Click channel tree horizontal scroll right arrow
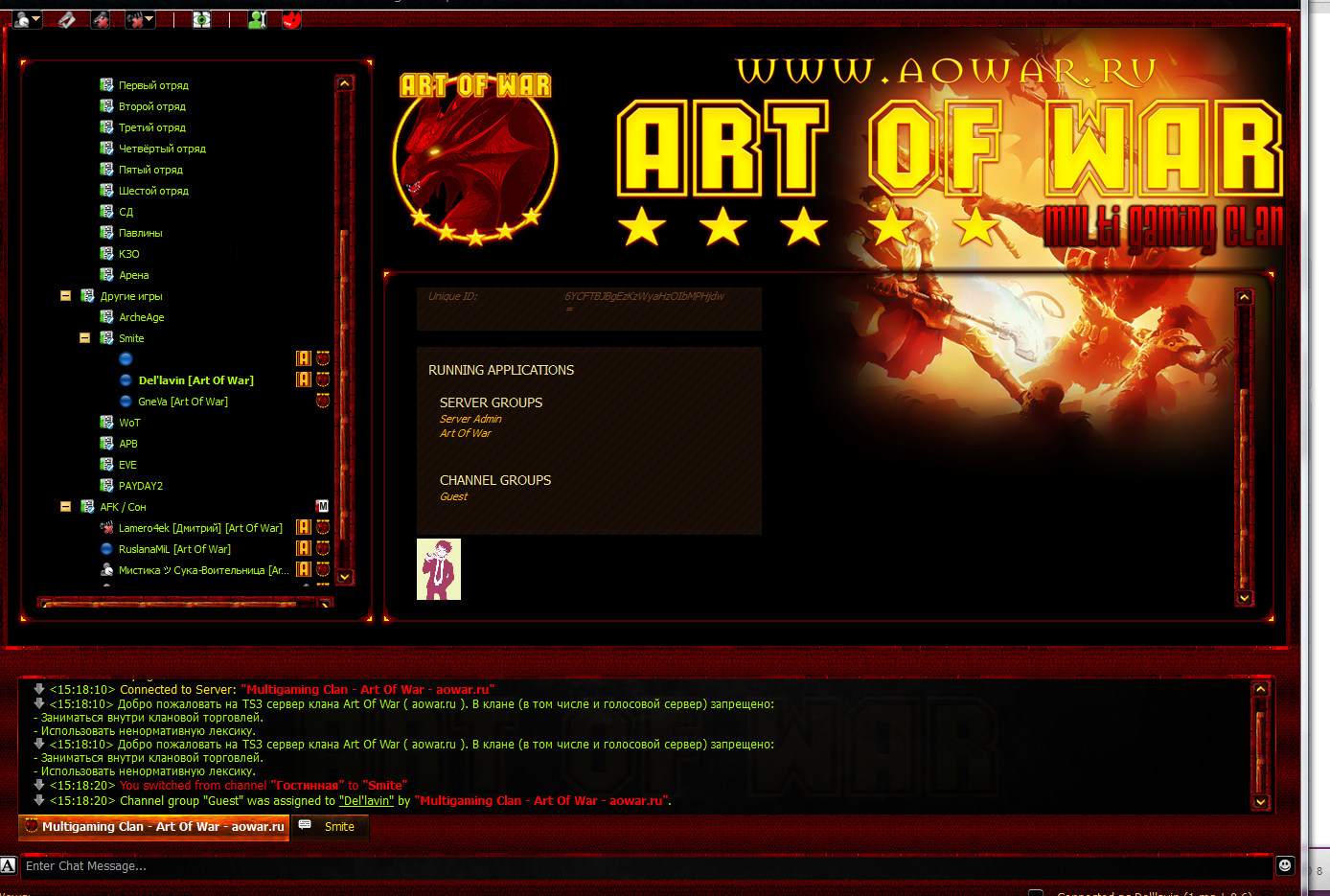 [326, 604]
